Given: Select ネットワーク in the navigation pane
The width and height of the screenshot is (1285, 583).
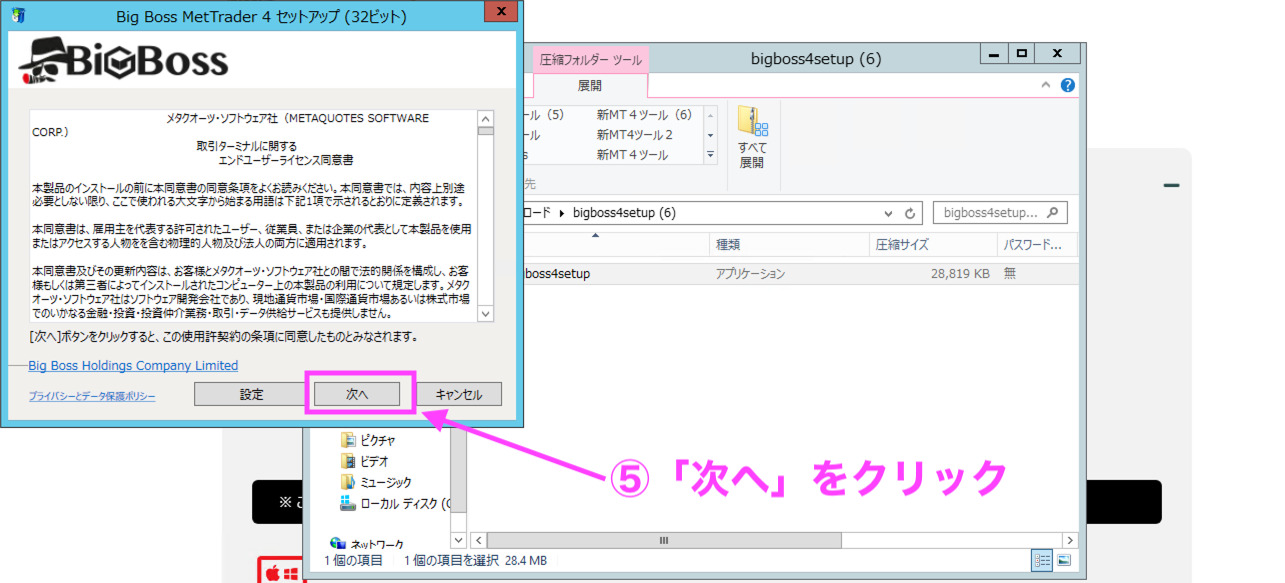Looking at the screenshot, I should [376, 544].
